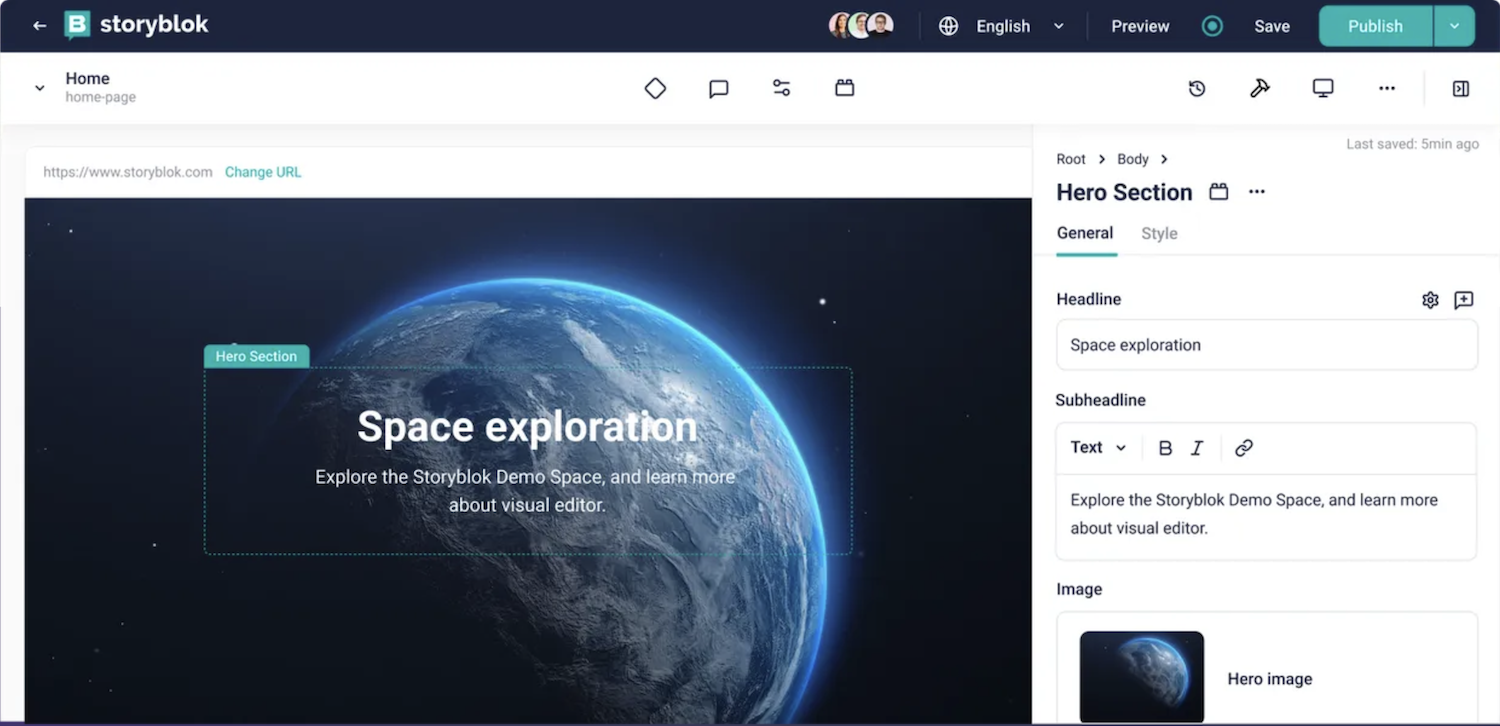The width and height of the screenshot is (1500, 726).
Task: Add a comment on the Headline field
Action: point(1464,300)
